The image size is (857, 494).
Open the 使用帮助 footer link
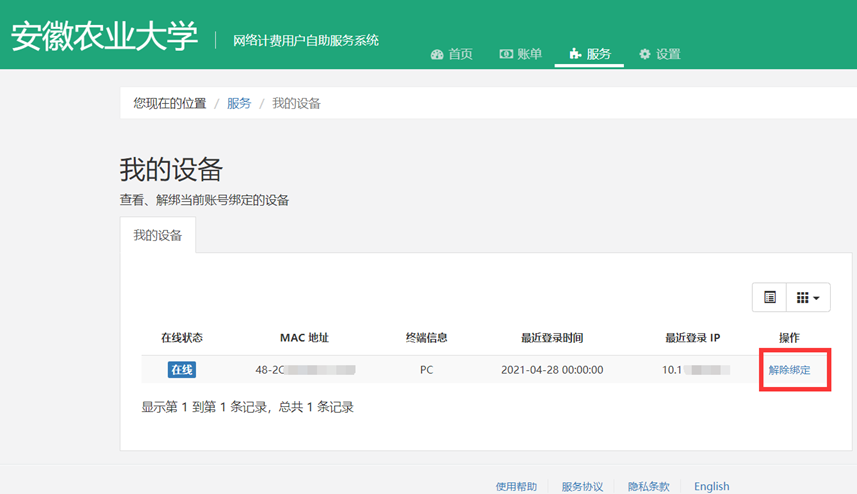point(516,486)
